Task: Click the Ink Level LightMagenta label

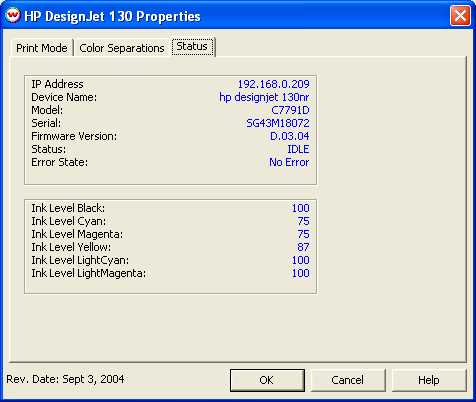Action: 88,273
